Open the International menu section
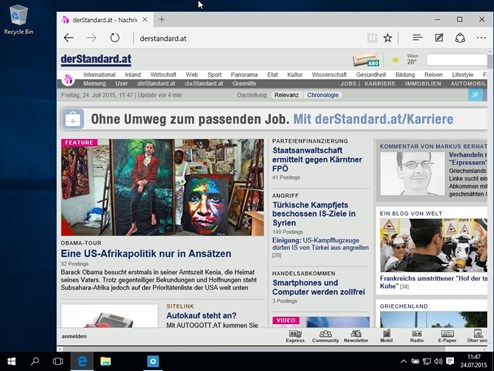This screenshot has height=371, width=494. point(99,75)
